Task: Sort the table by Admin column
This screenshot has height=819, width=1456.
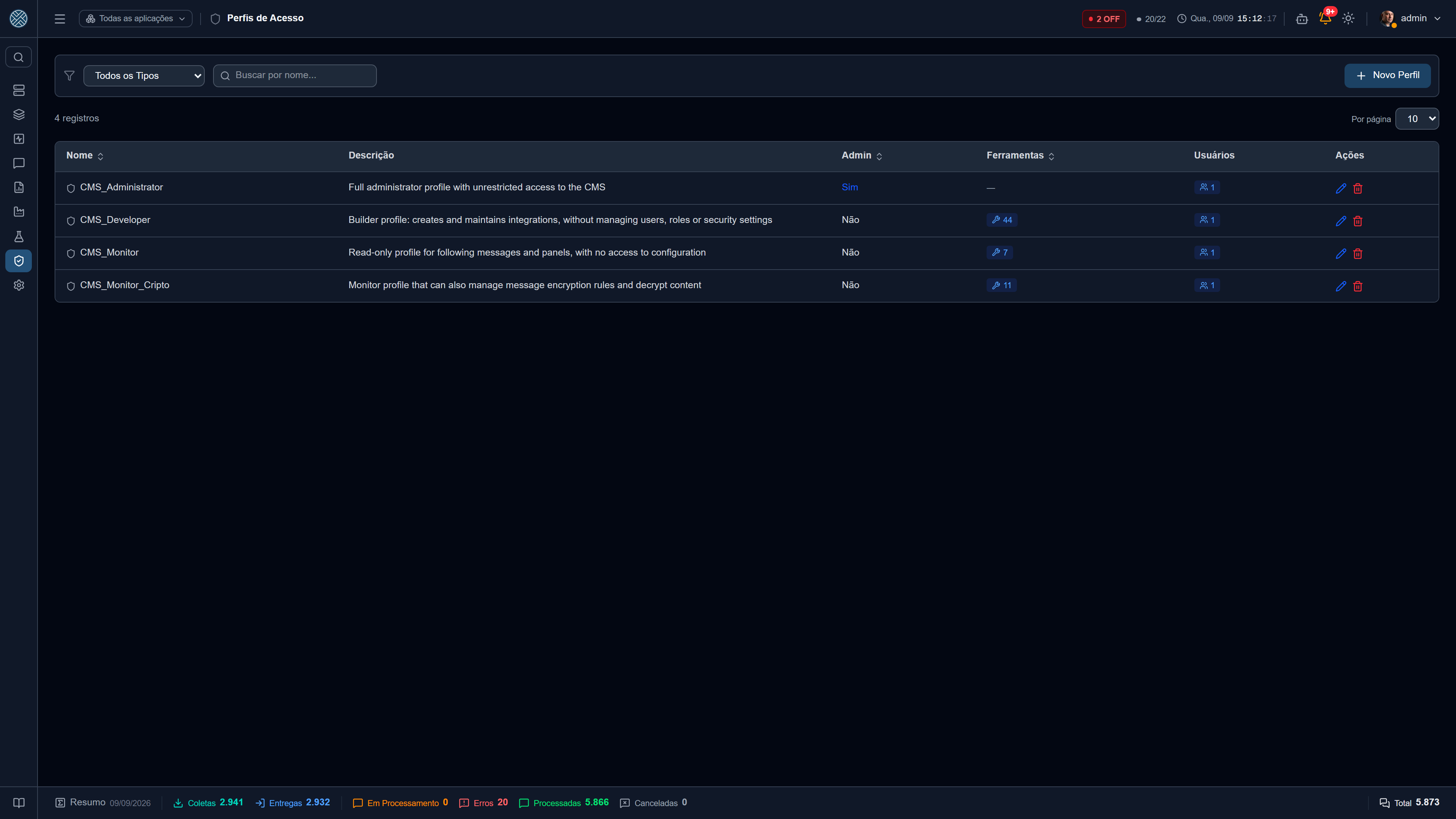Action: click(x=861, y=155)
